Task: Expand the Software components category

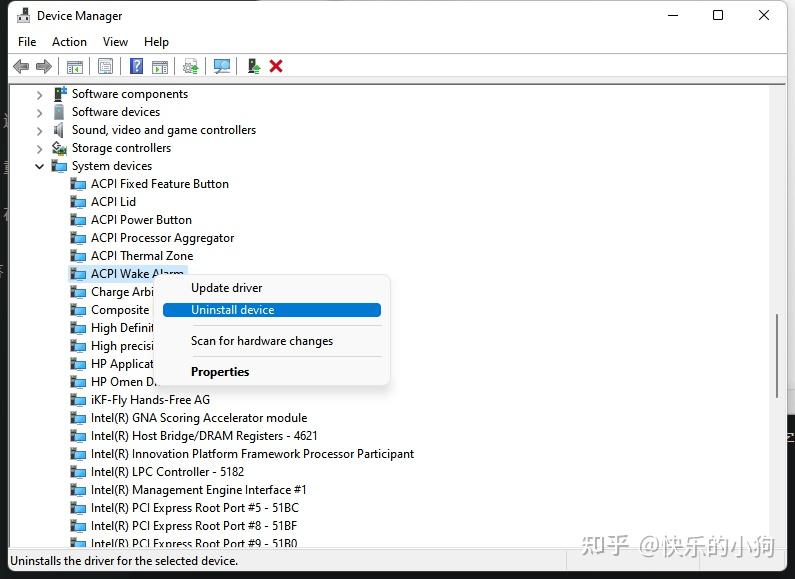Action: click(x=39, y=95)
